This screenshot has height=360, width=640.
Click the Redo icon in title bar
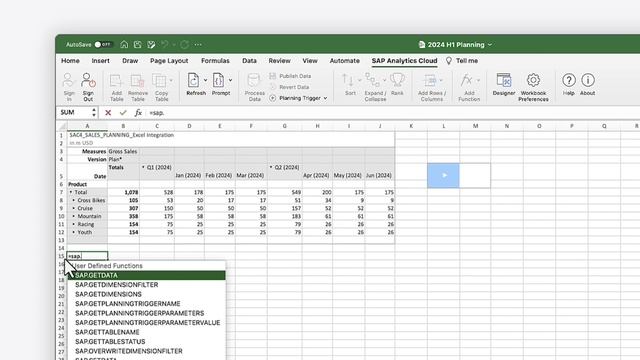coord(184,44)
